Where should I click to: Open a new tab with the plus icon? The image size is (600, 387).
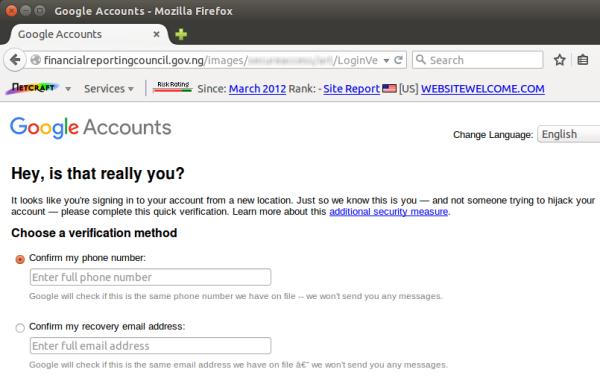(x=181, y=34)
